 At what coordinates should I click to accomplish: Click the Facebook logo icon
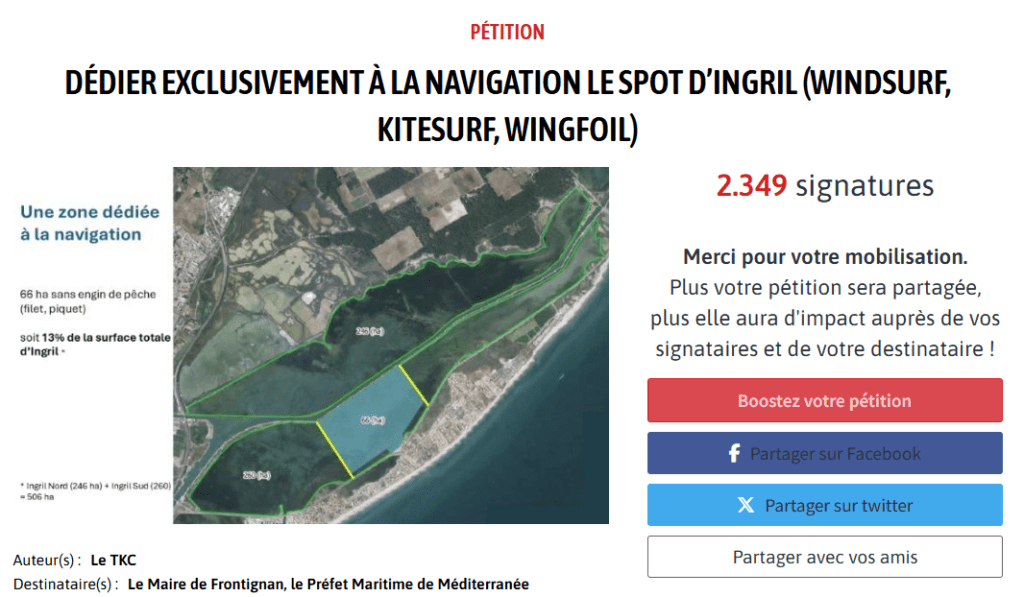pos(734,453)
